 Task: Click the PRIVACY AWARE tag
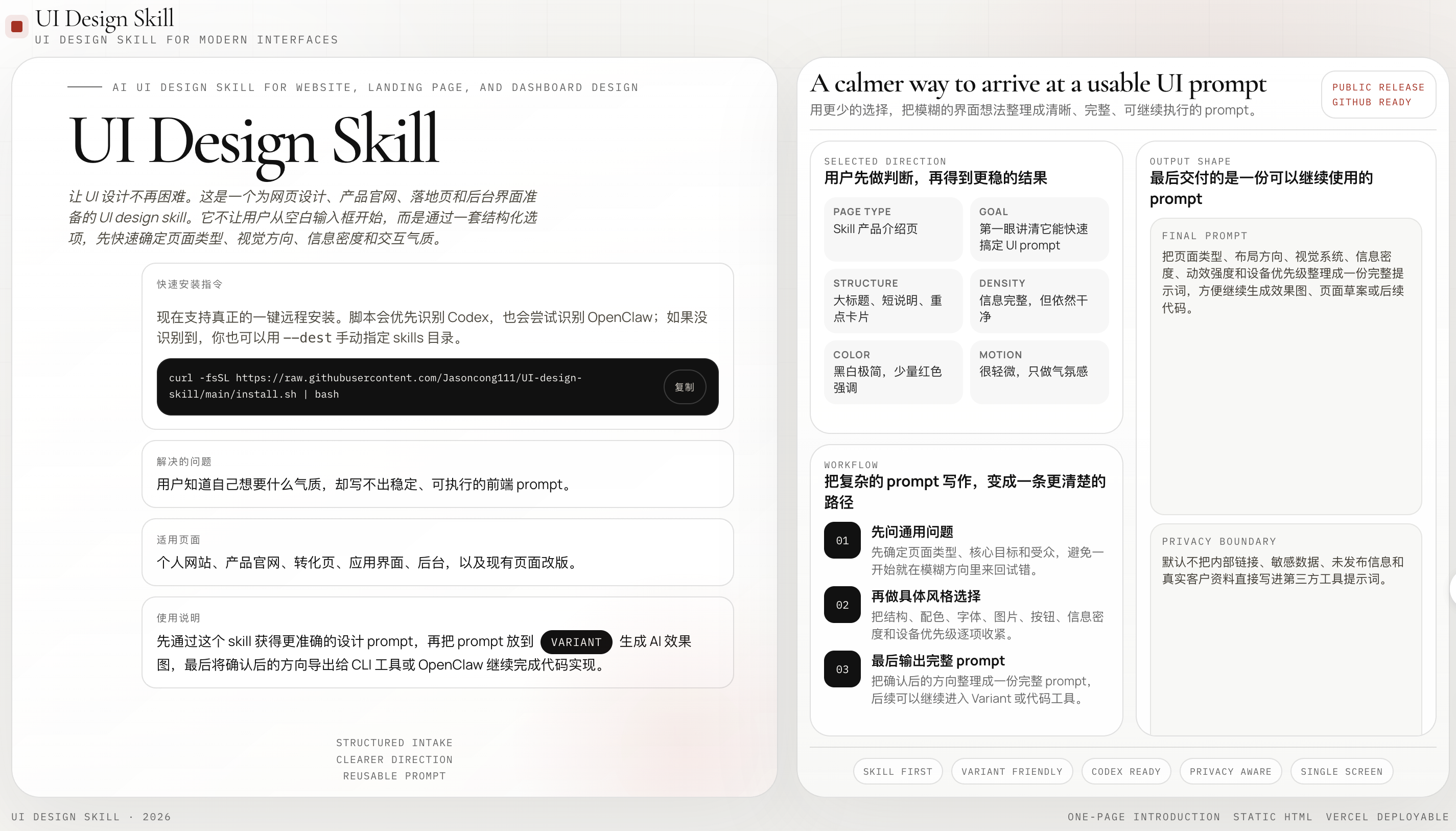pos(1231,771)
